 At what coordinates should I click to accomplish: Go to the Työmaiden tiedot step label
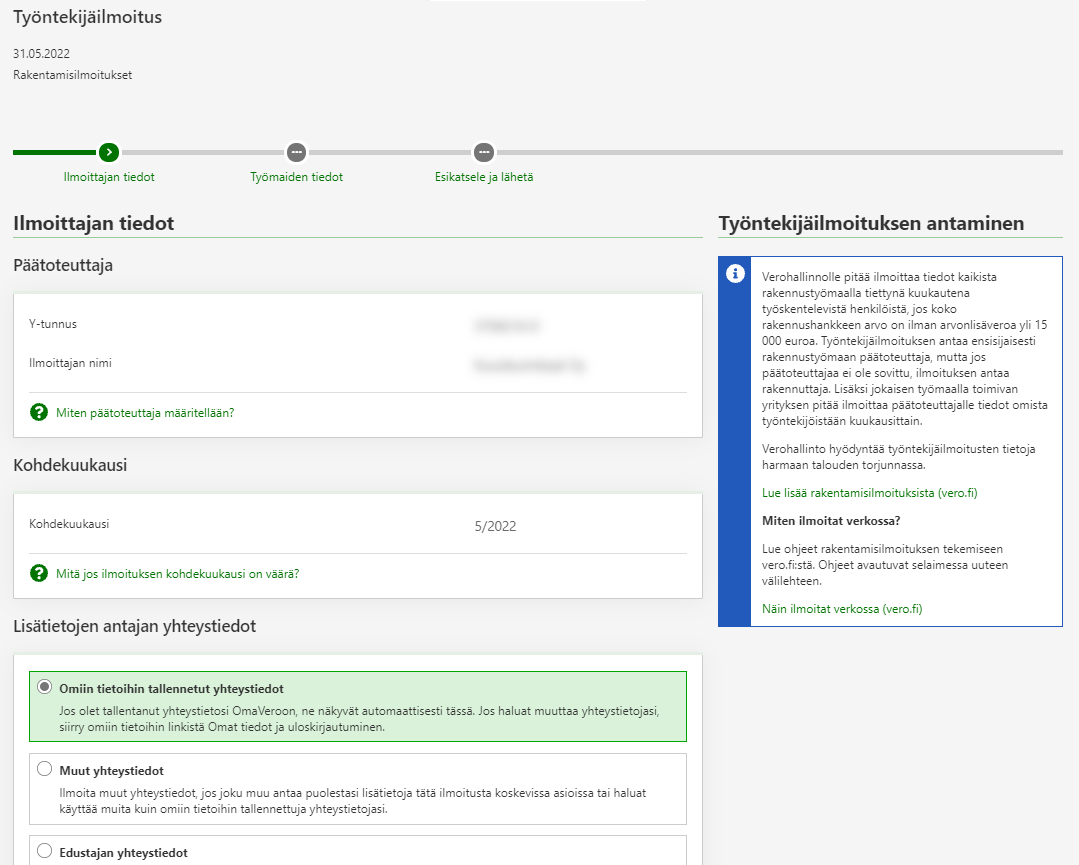tap(296, 177)
